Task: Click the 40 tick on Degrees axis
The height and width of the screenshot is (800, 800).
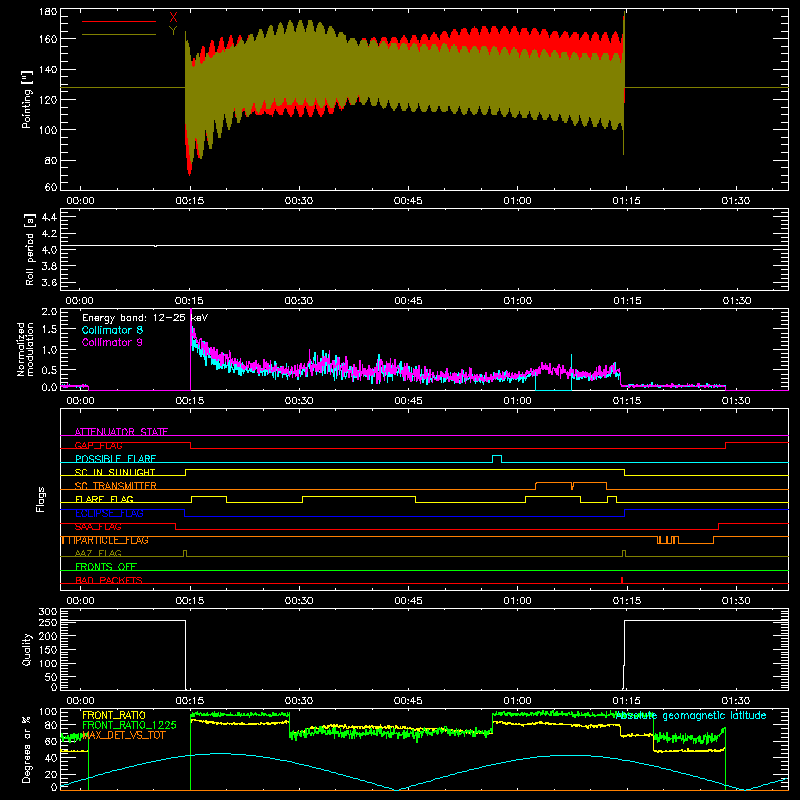Action: [x=51, y=758]
